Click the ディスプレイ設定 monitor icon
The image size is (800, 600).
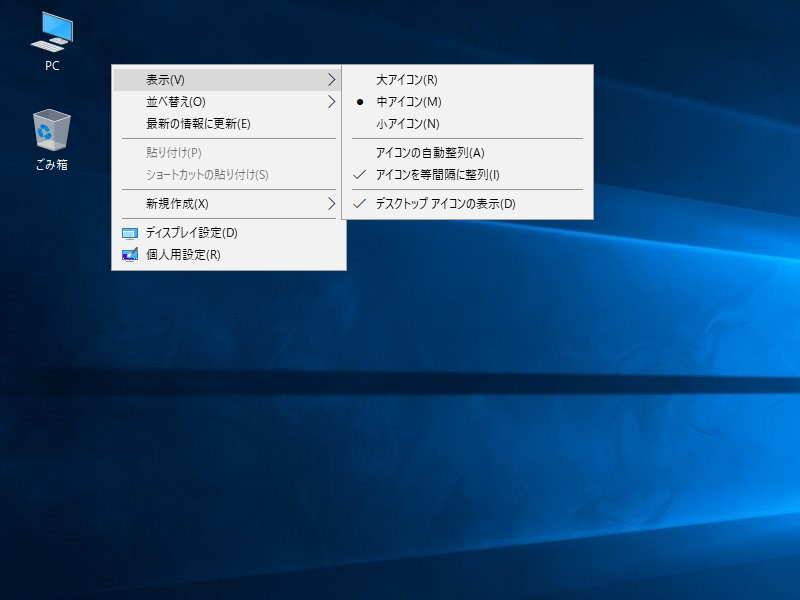[130, 233]
